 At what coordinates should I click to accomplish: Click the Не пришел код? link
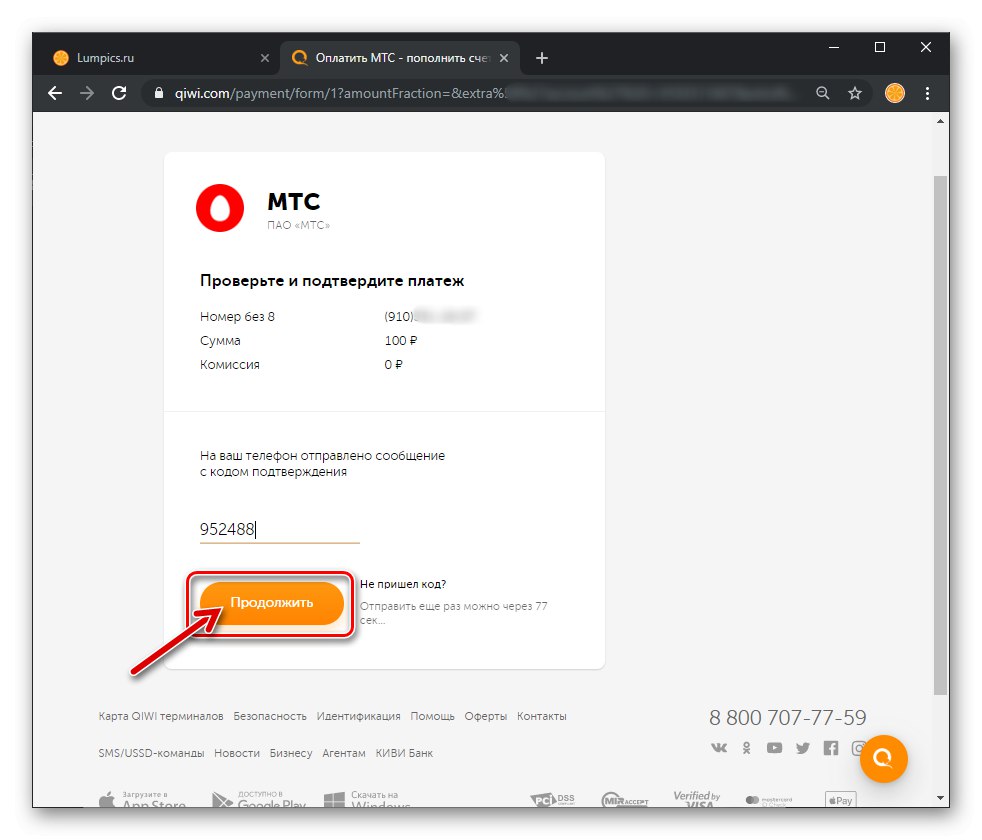(403, 584)
